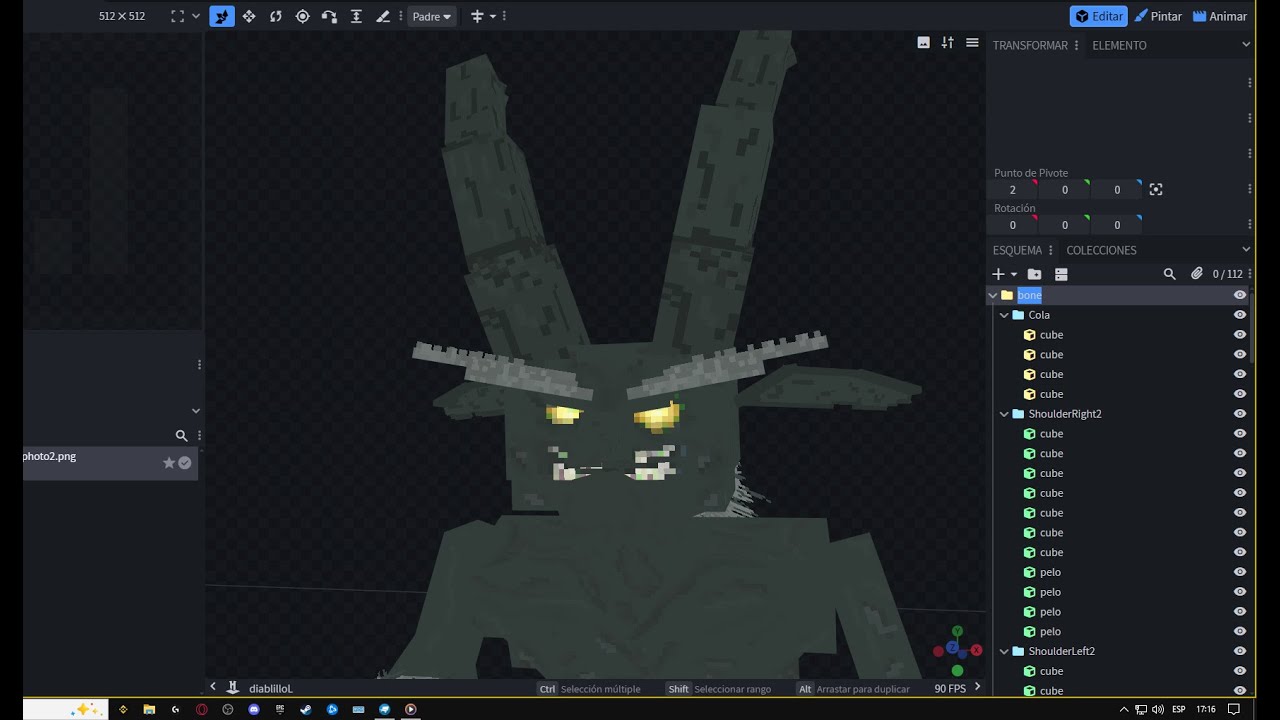1280x720 pixels.
Task: Open the Padre transform space dropdown
Action: 432,16
